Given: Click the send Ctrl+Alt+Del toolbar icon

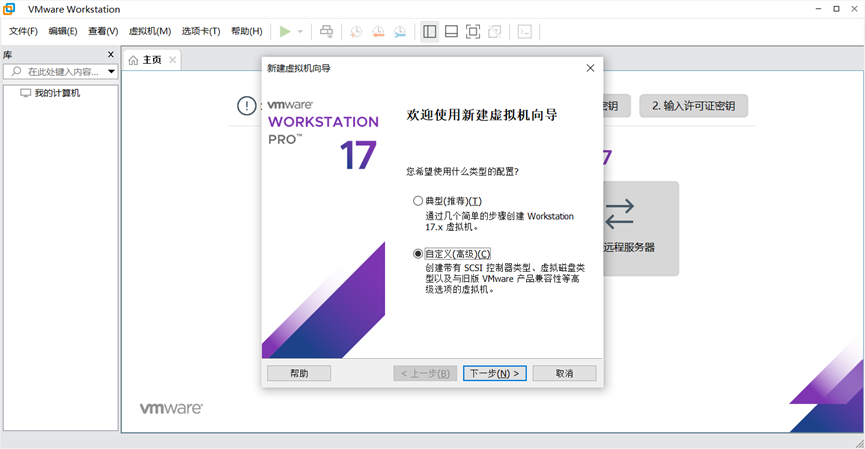Looking at the screenshot, I should pyautogui.click(x=327, y=31).
